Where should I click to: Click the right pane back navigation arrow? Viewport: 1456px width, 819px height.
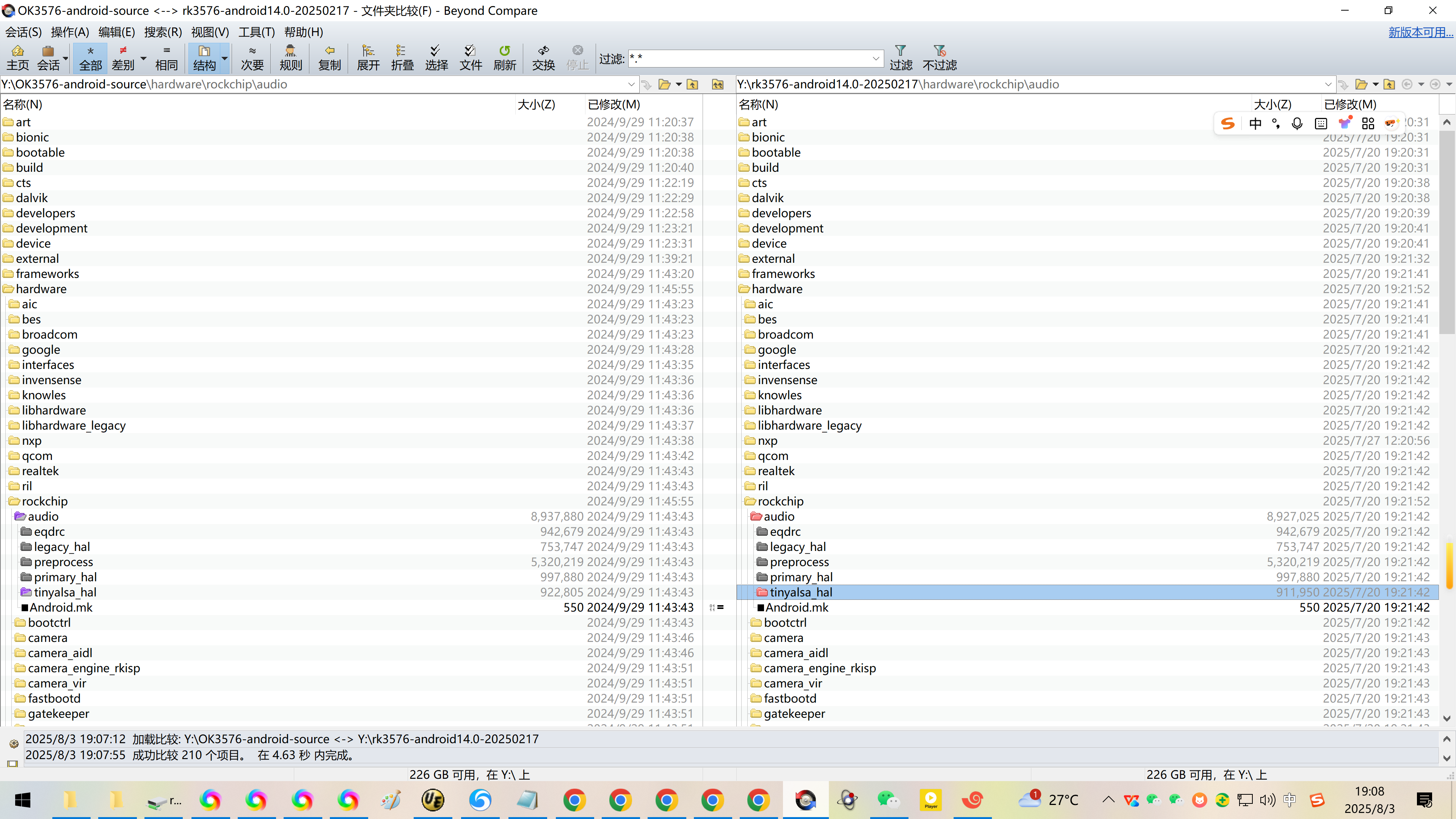[1407, 84]
